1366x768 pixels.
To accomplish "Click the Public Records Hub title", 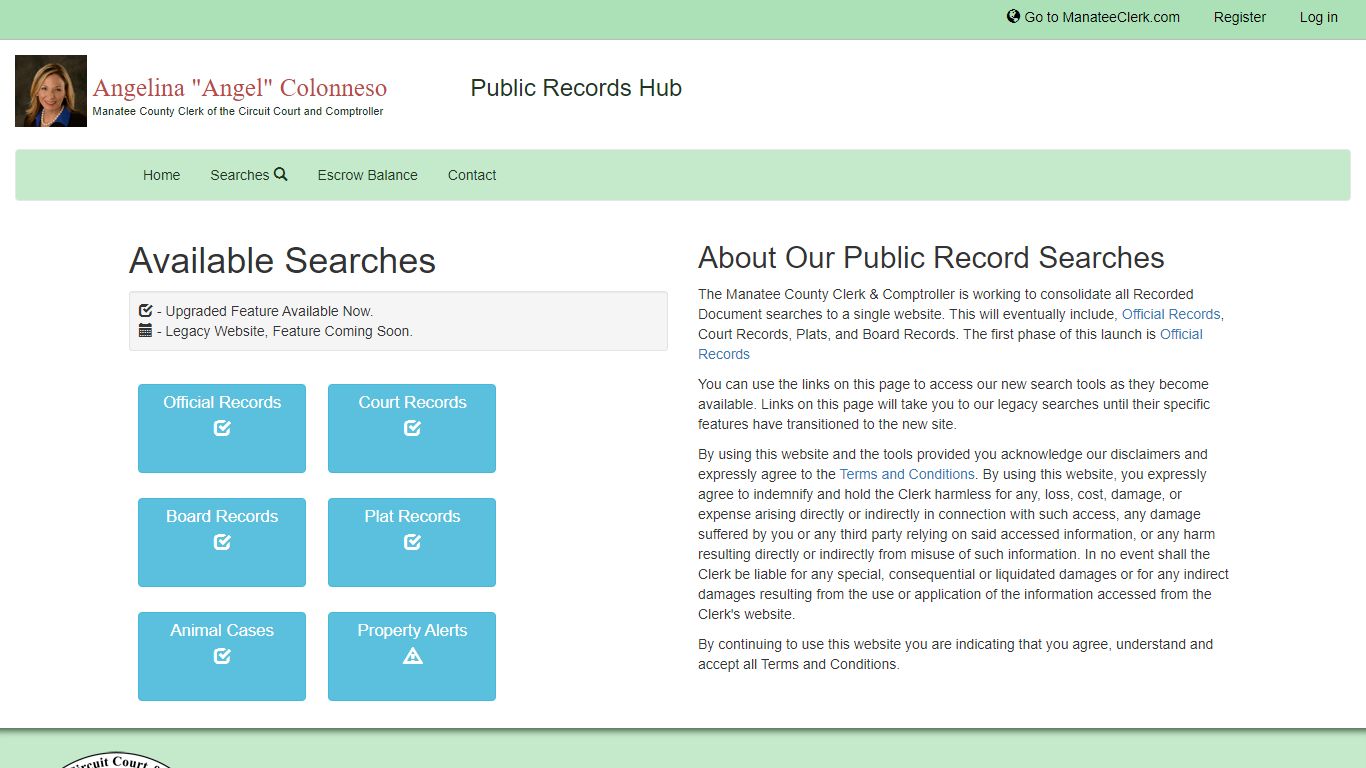I will pos(576,88).
